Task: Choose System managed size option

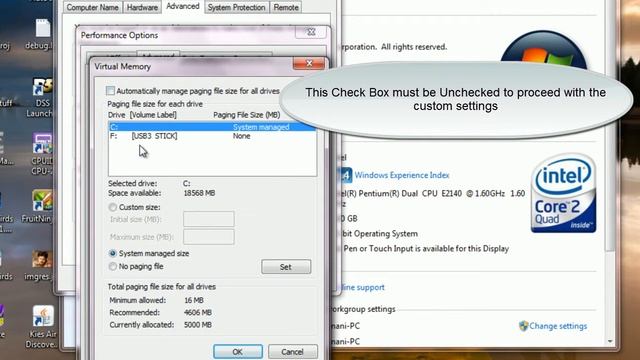Action: coord(113,253)
